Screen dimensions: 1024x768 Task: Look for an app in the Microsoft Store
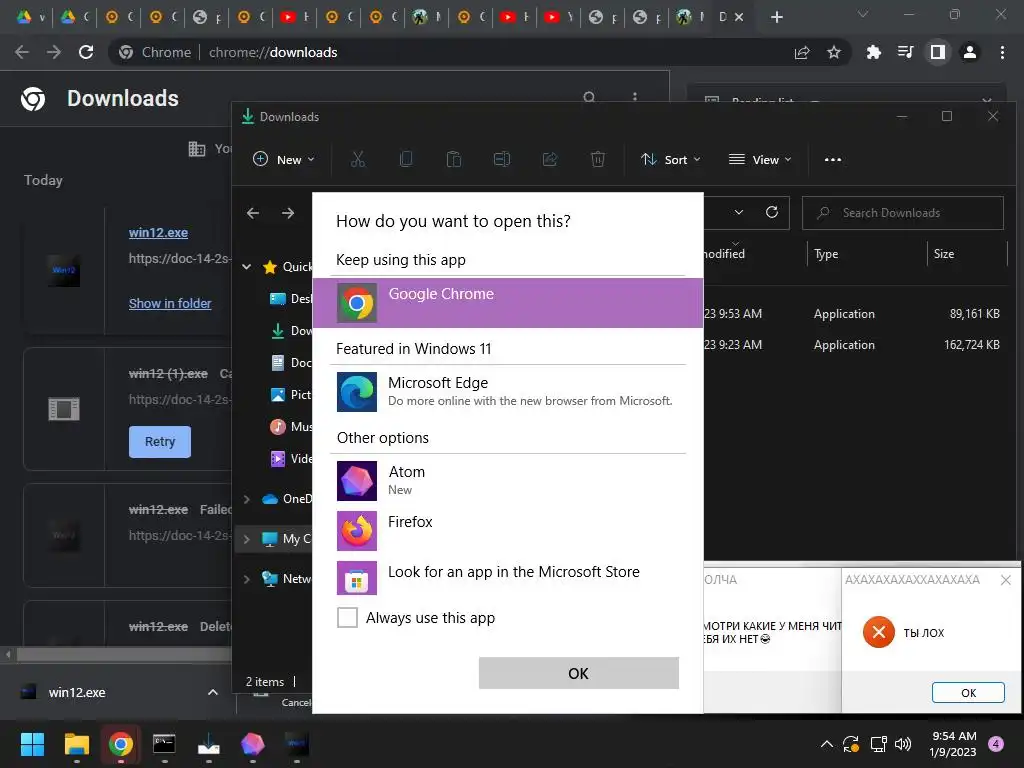pyautogui.click(x=507, y=577)
